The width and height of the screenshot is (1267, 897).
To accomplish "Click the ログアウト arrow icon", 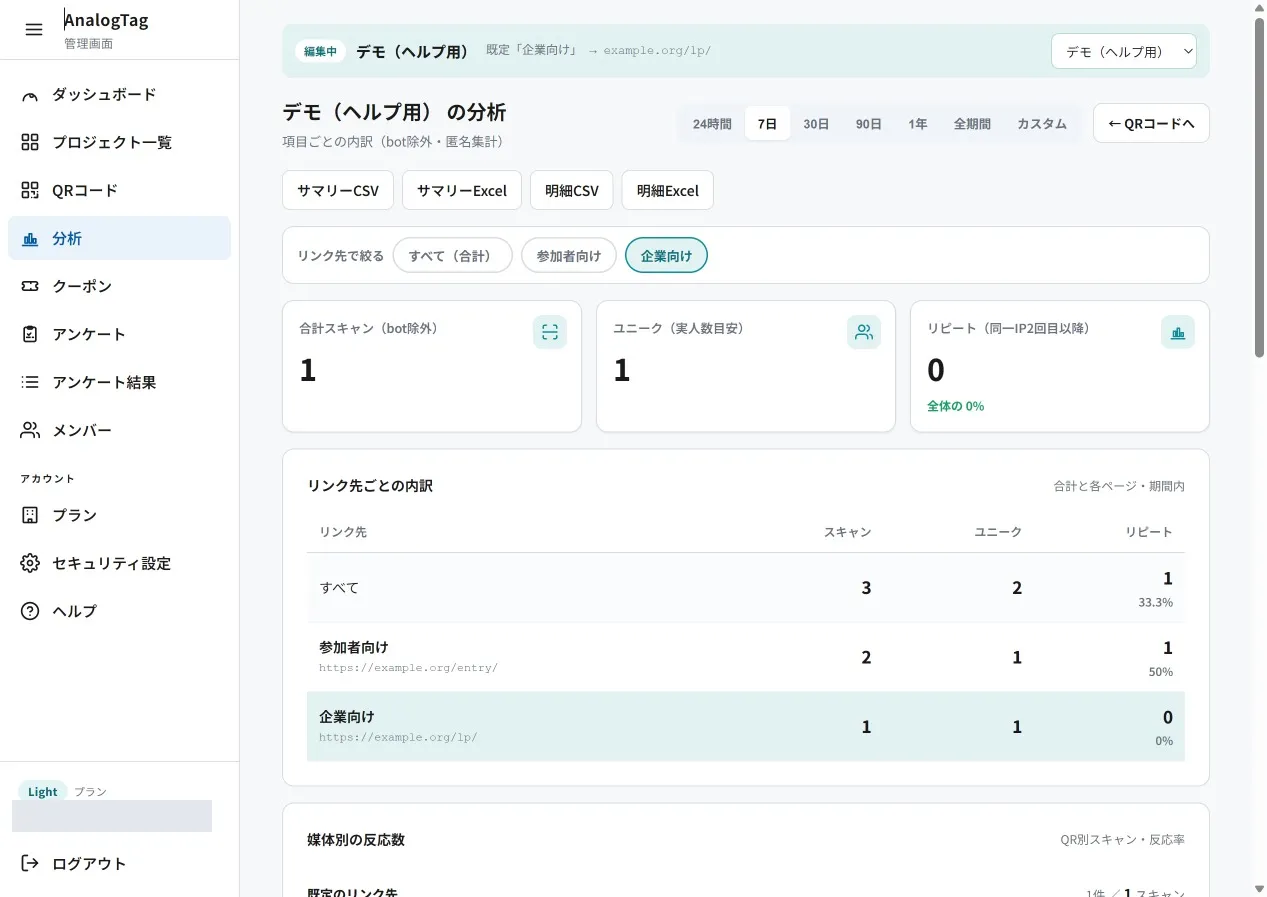I will pyautogui.click(x=30, y=864).
